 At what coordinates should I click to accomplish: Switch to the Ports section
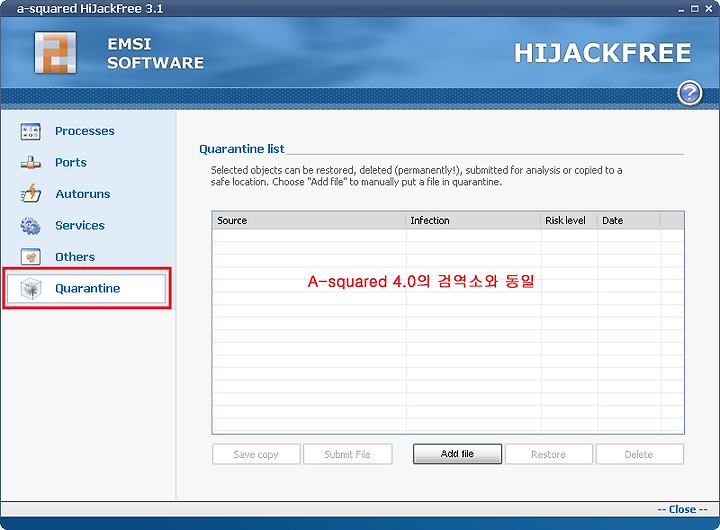click(71, 163)
